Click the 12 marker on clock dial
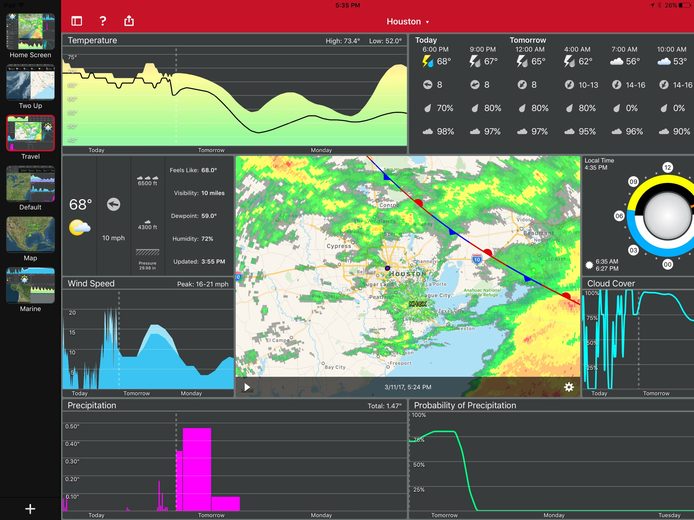The height and width of the screenshot is (520, 694). tap(667, 168)
